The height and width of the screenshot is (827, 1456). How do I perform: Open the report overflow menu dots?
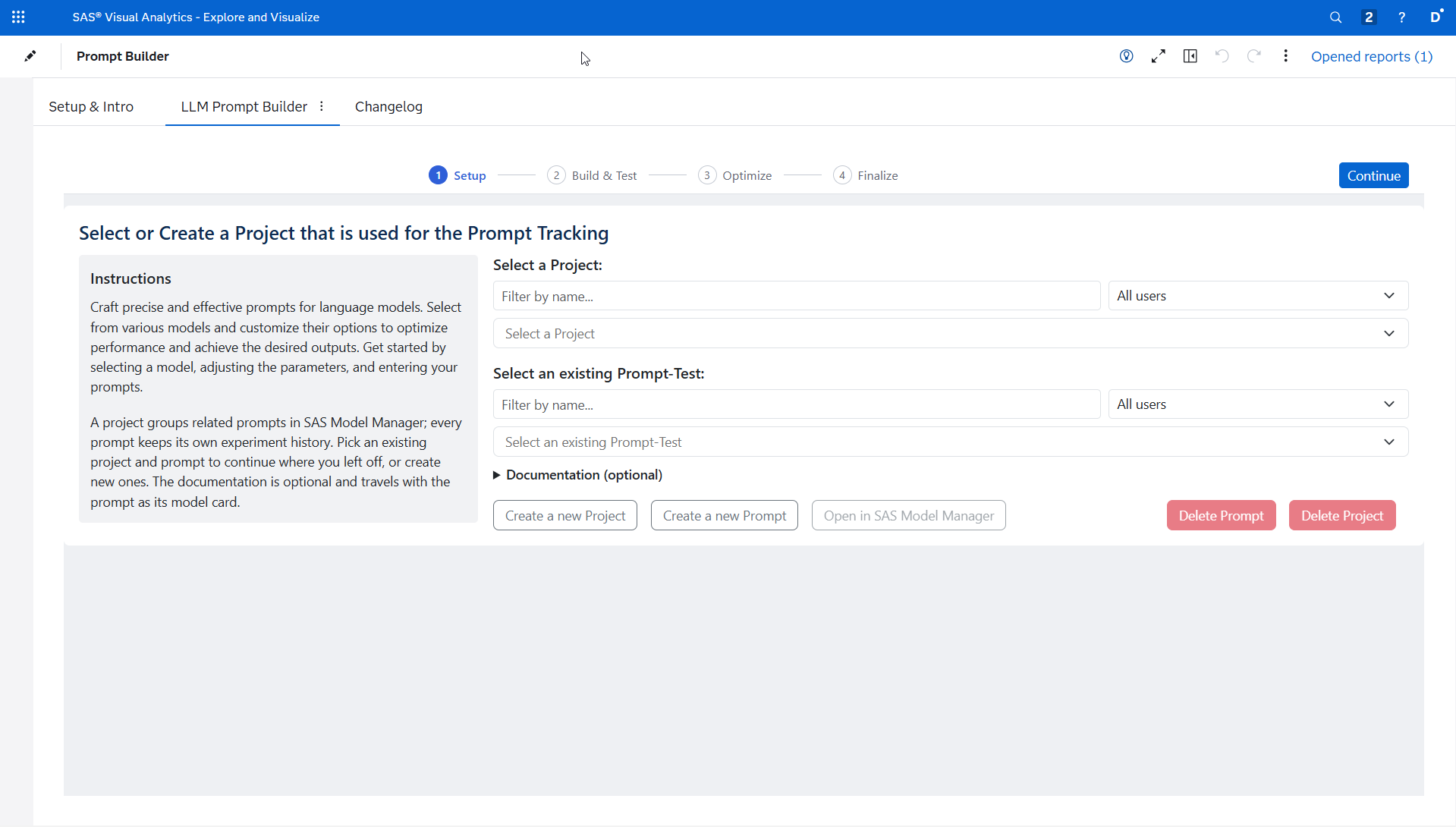(1286, 56)
